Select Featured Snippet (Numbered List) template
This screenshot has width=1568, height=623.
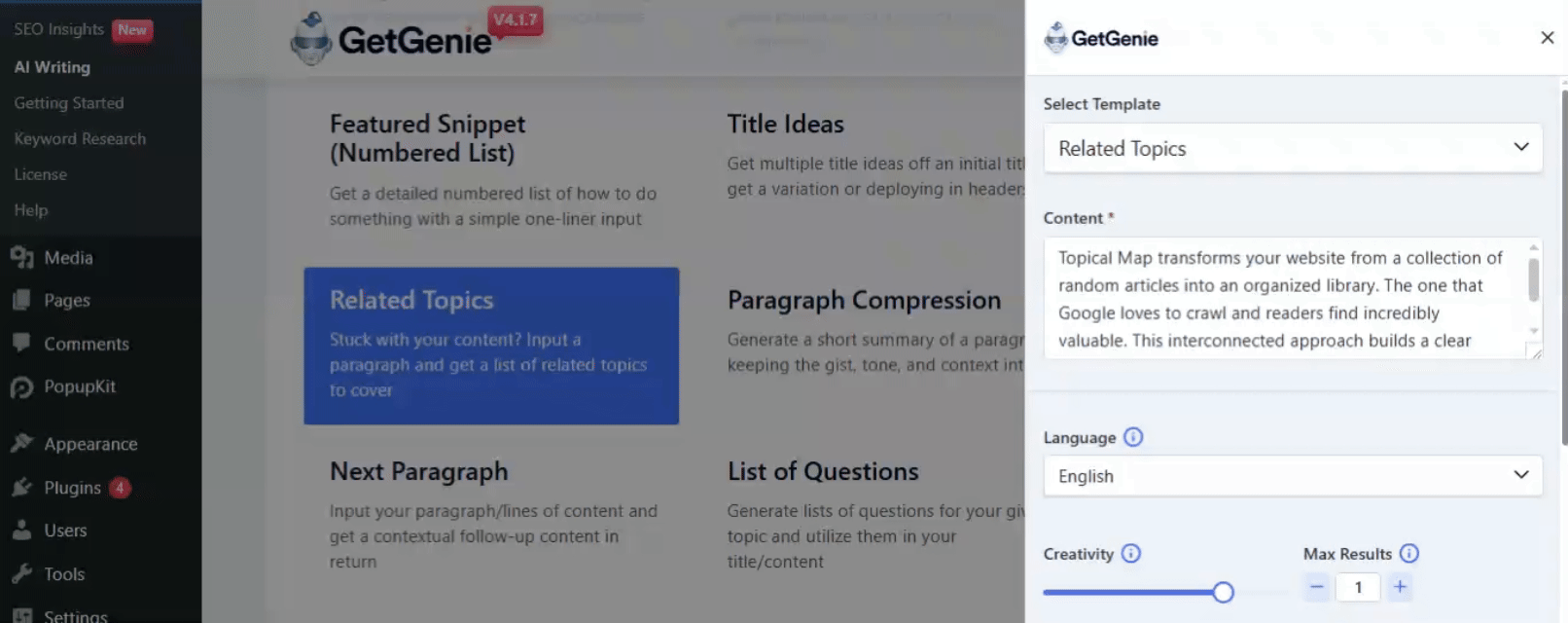(x=491, y=170)
